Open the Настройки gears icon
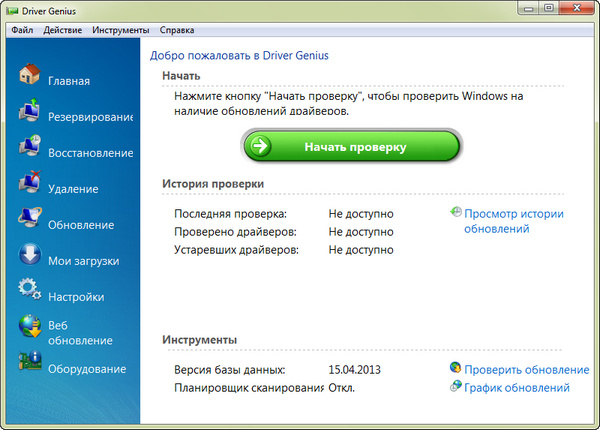This screenshot has width=600, height=430. (x=29, y=292)
